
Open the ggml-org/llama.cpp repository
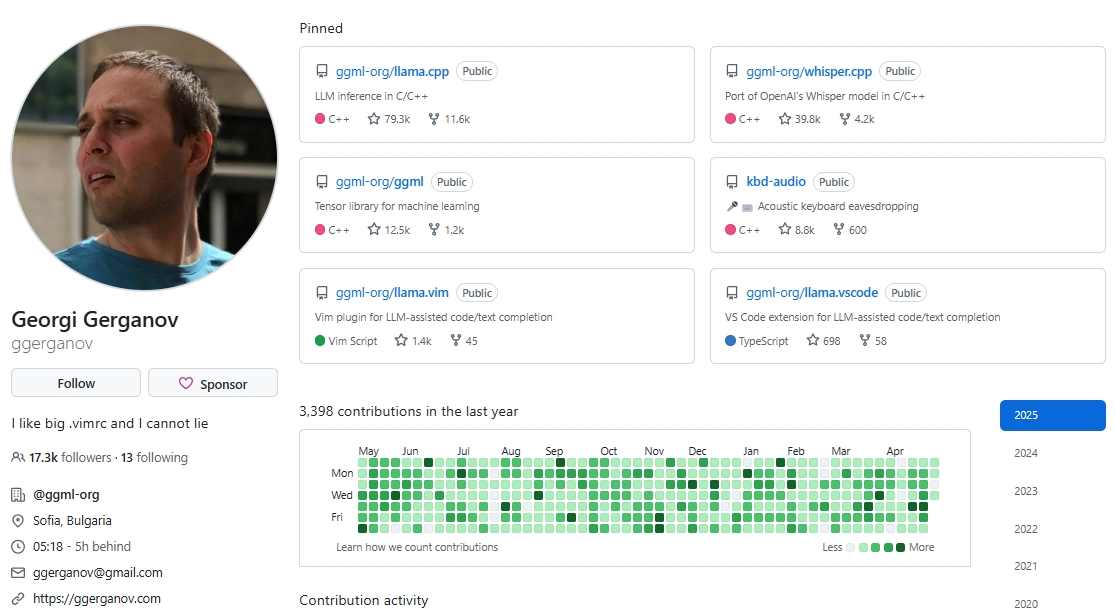[x=393, y=71]
